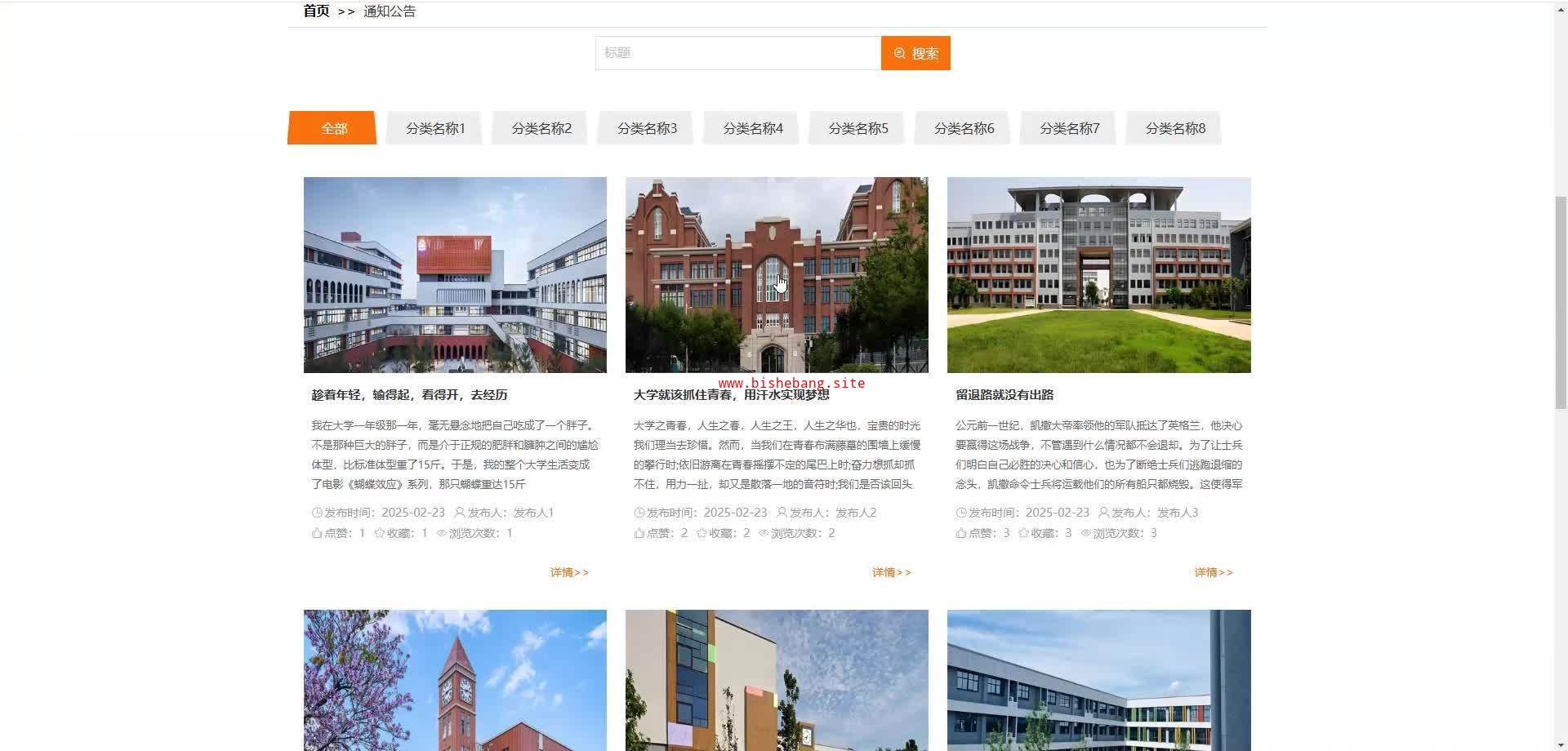Switch to the 分类名称2 tab

click(x=541, y=128)
